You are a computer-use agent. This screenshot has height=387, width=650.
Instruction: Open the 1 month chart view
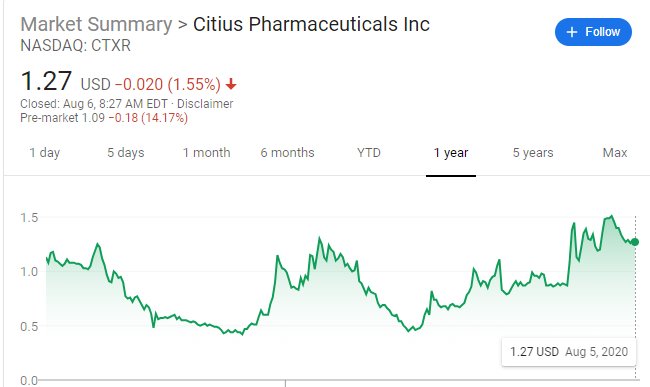pos(206,152)
